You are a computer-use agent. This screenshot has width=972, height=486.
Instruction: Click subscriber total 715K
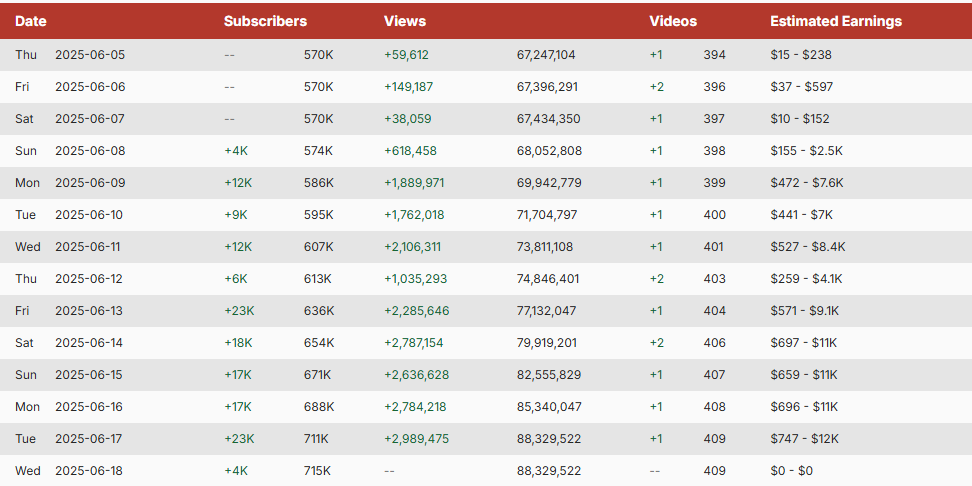[317, 471]
